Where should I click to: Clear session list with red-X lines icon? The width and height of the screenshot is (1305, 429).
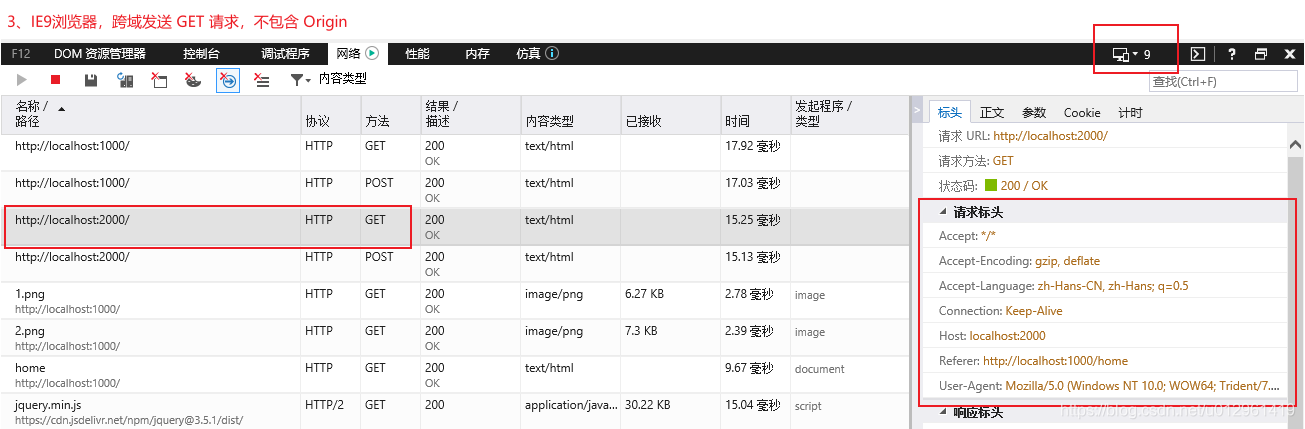click(262, 79)
